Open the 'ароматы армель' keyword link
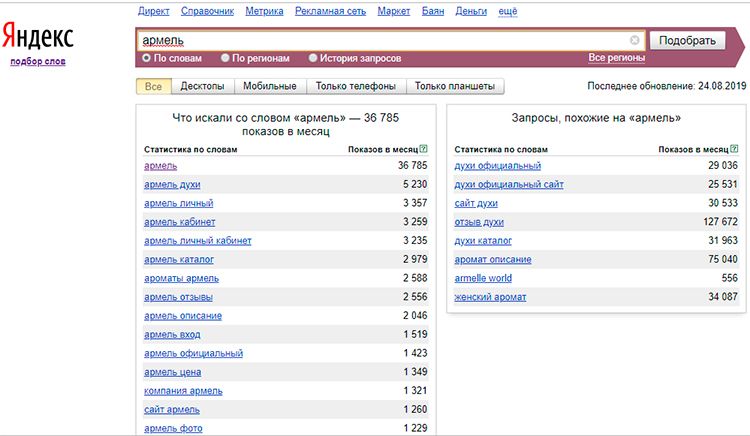The height and width of the screenshot is (436, 750). tap(181, 278)
